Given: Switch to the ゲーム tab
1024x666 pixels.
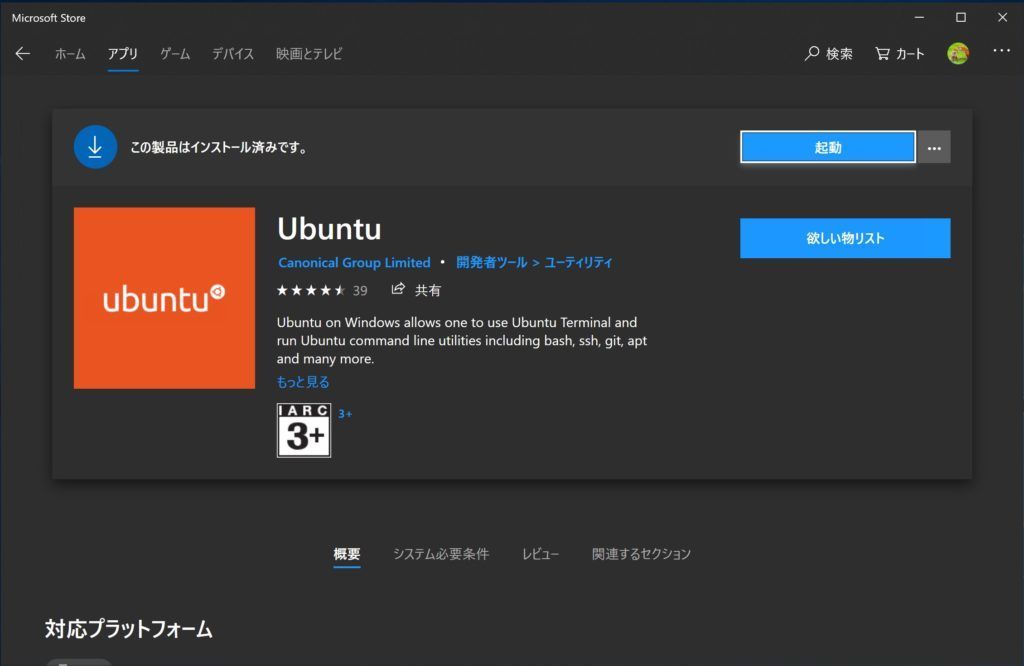Looking at the screenshot, I should (175, 54).
